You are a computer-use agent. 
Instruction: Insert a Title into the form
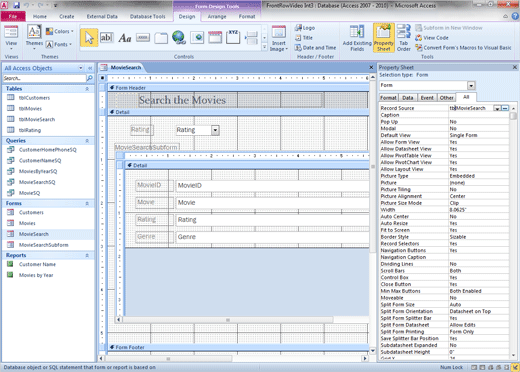click(x=304, y=38)
